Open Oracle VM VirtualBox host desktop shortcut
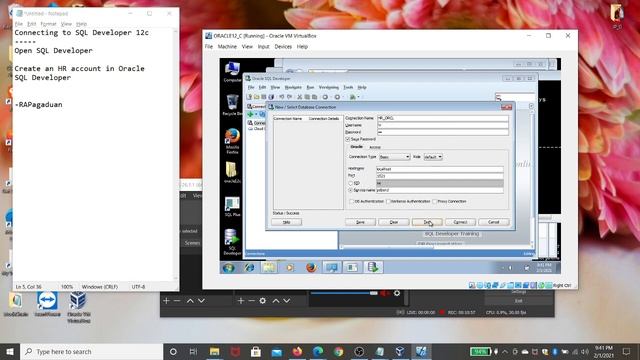 point(78,307)
